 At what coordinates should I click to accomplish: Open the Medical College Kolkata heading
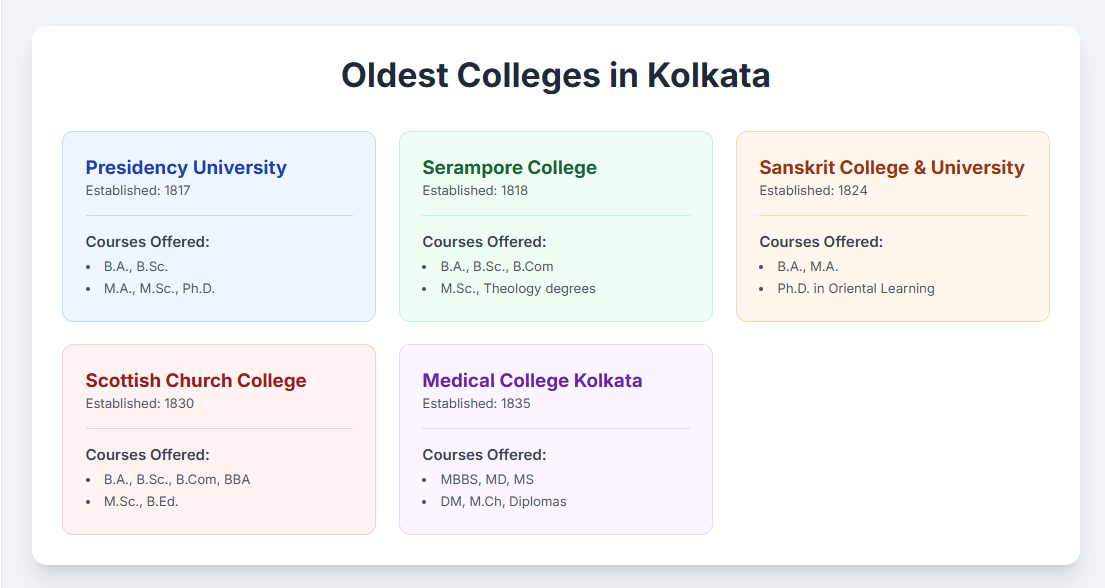[532, 380]
